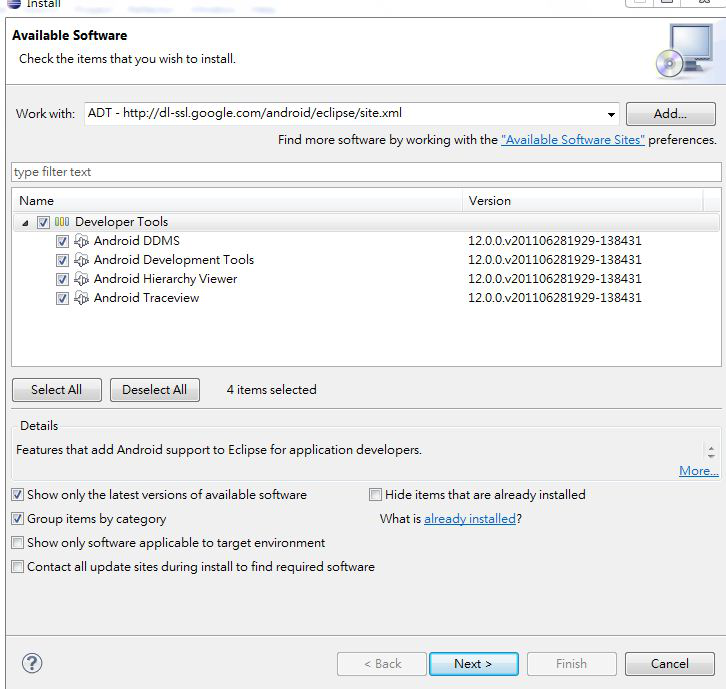Open the Work with dropdown arrow
Image resolution: width=726 pixels, height=689 pixels.
click(611, 114)
